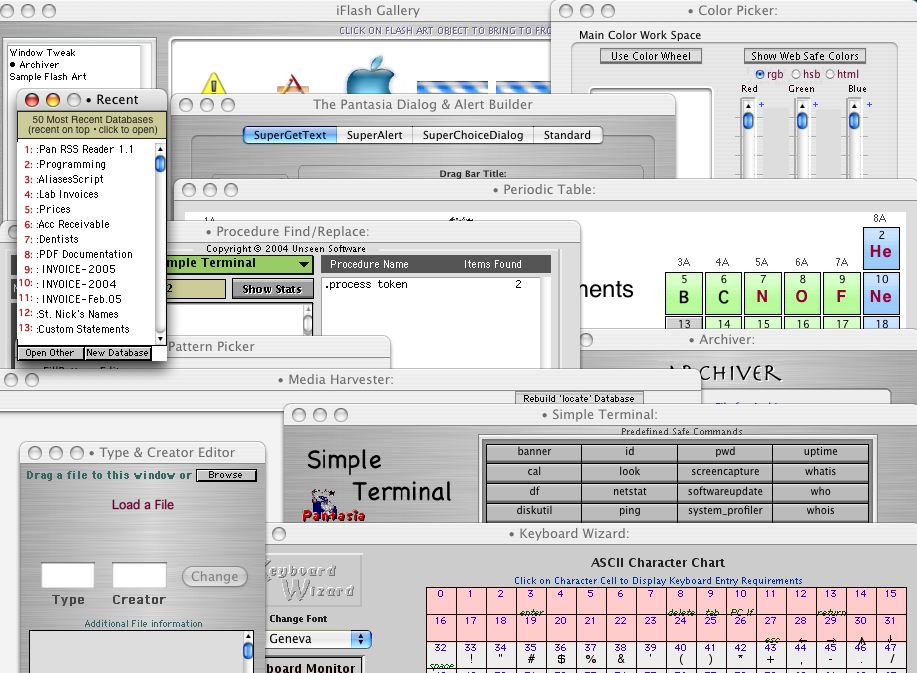Run the 'banner' command in Simple Terminal
Image resolution: width=917 pixels, height=673 pixels.
pyautogui.click(x=534, y=452)
